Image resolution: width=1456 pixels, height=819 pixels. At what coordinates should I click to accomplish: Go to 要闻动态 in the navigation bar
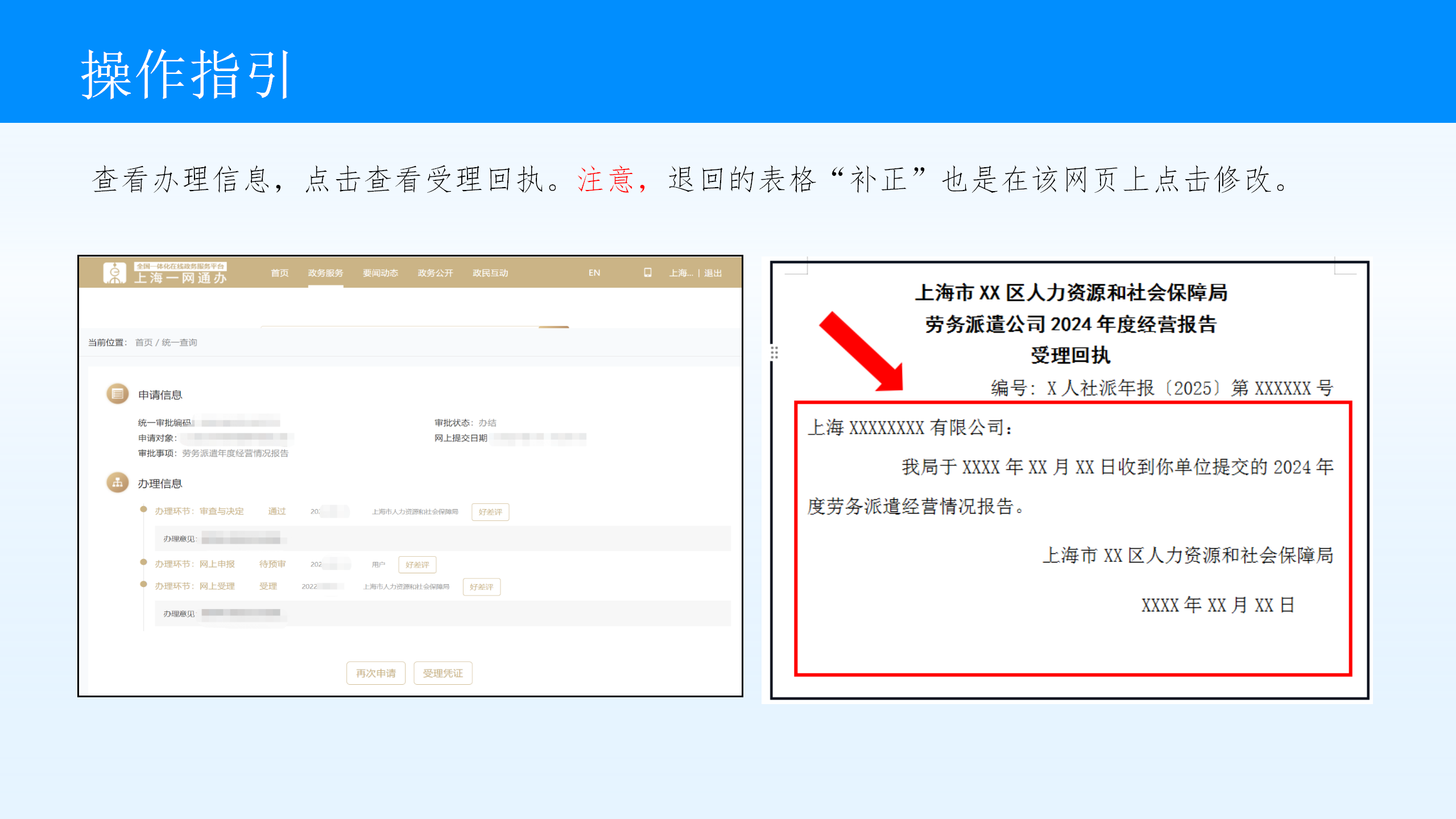(380, 273)
